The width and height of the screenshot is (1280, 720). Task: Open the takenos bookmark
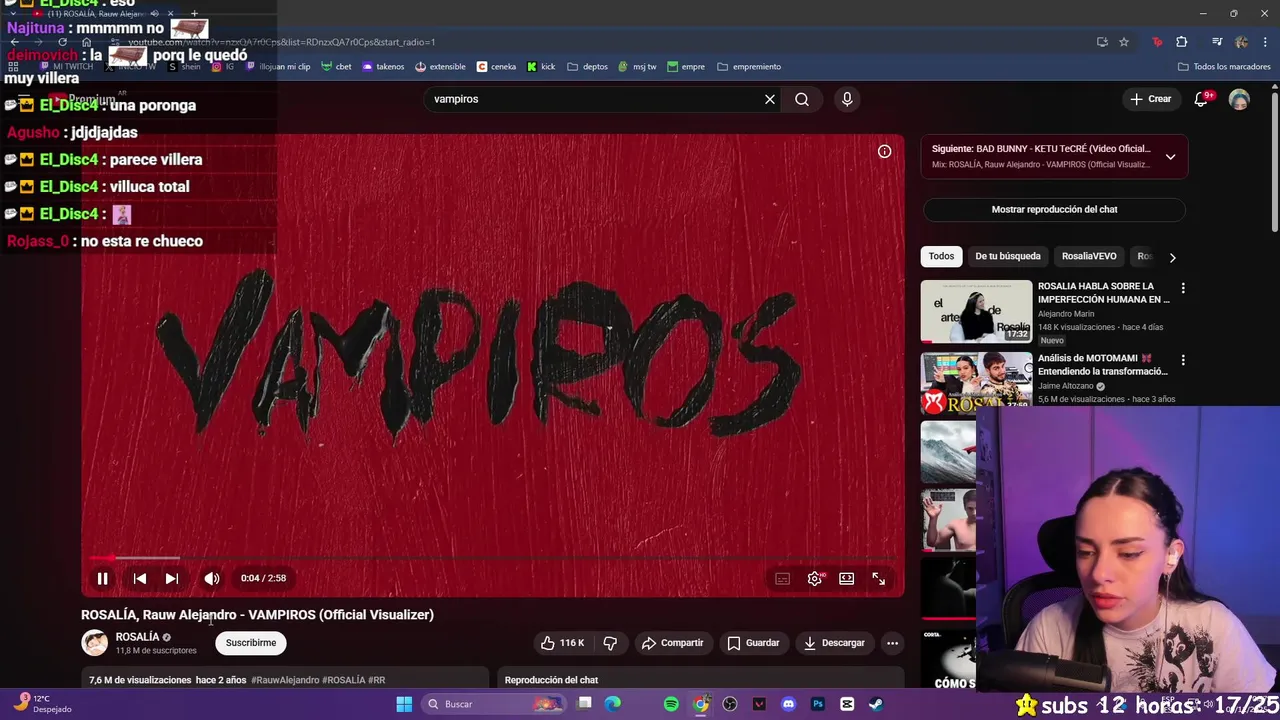point(383,67)
